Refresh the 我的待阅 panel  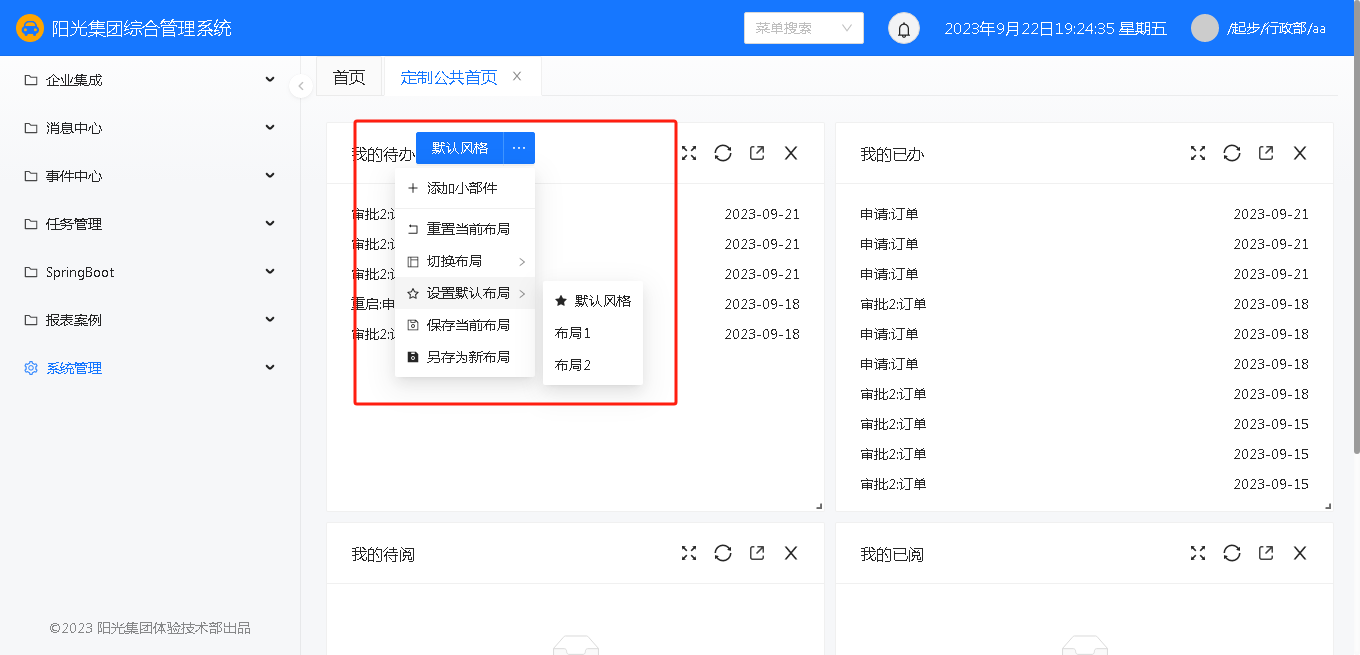723,553
